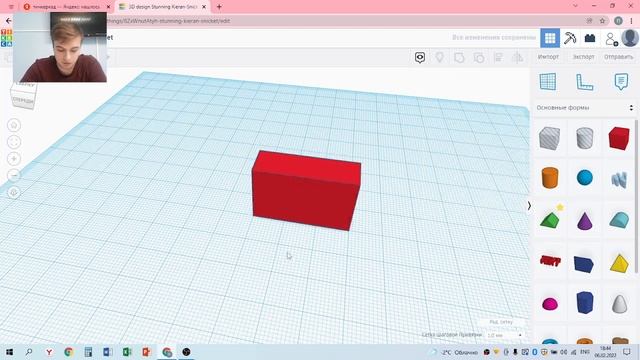Click the Fit all in view button
640x360 pixels.
(14, 142)
